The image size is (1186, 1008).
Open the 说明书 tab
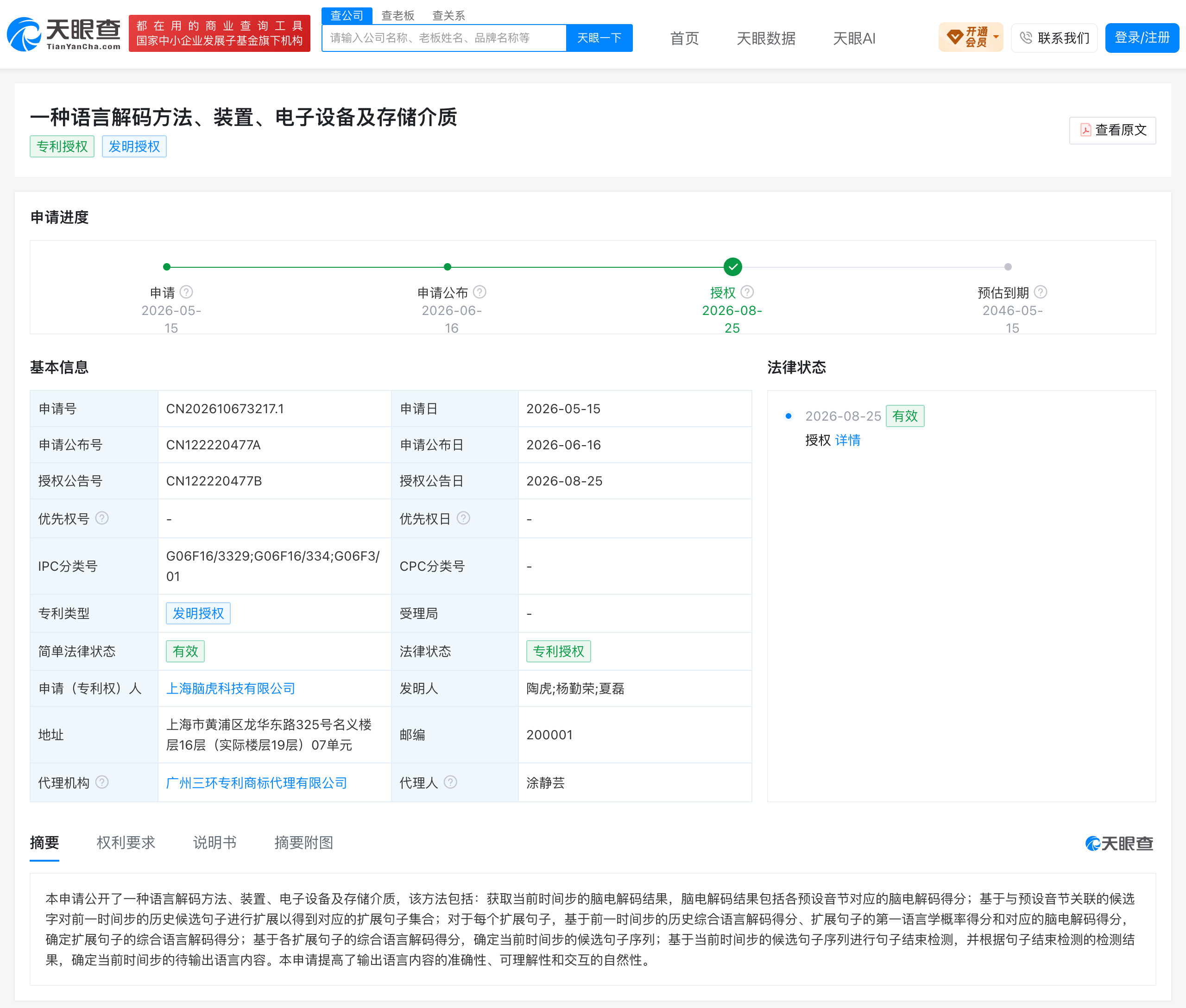click(x=215, y=843)
